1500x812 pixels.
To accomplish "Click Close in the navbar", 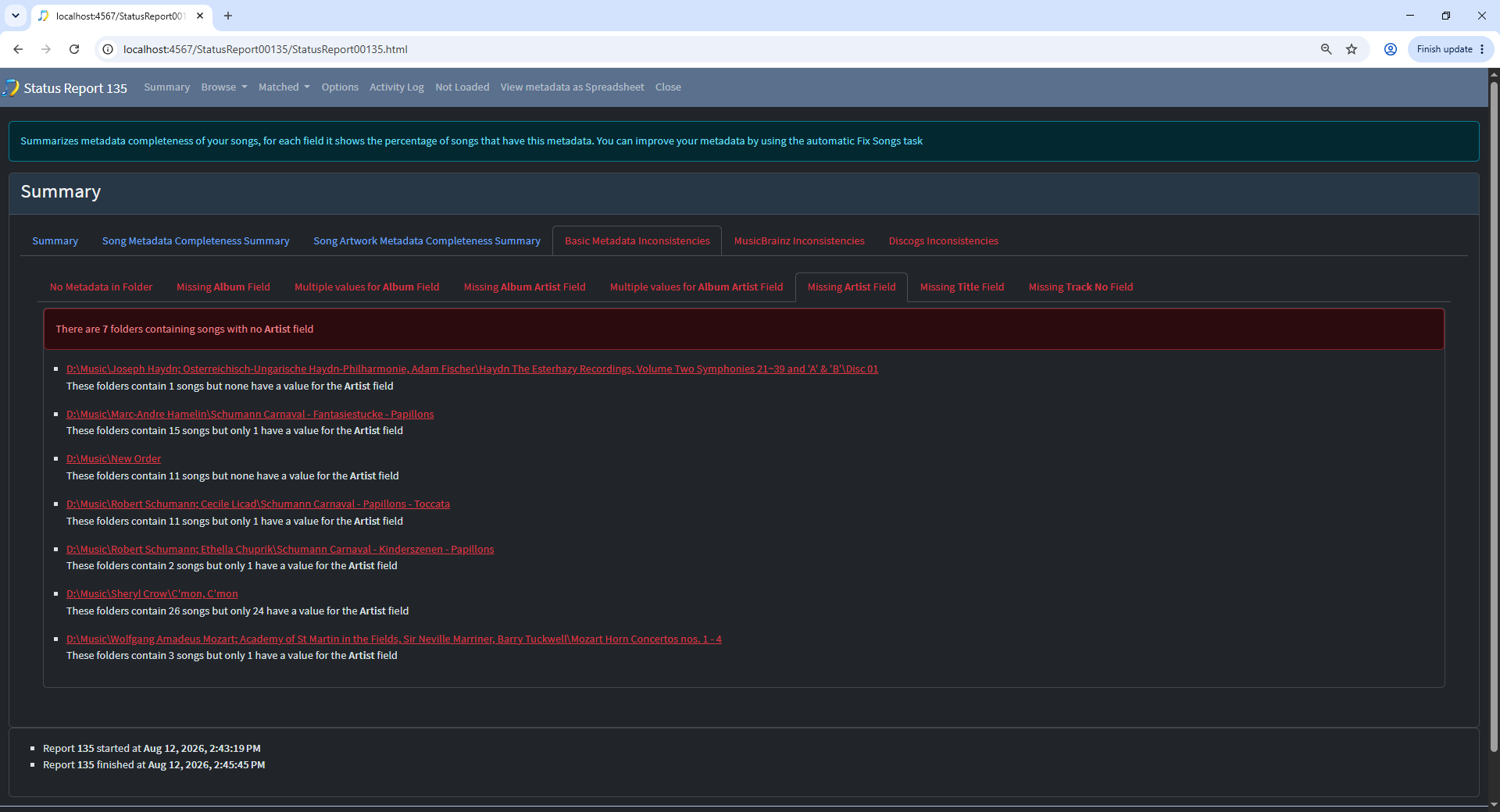I will click(x=668, y=87).
